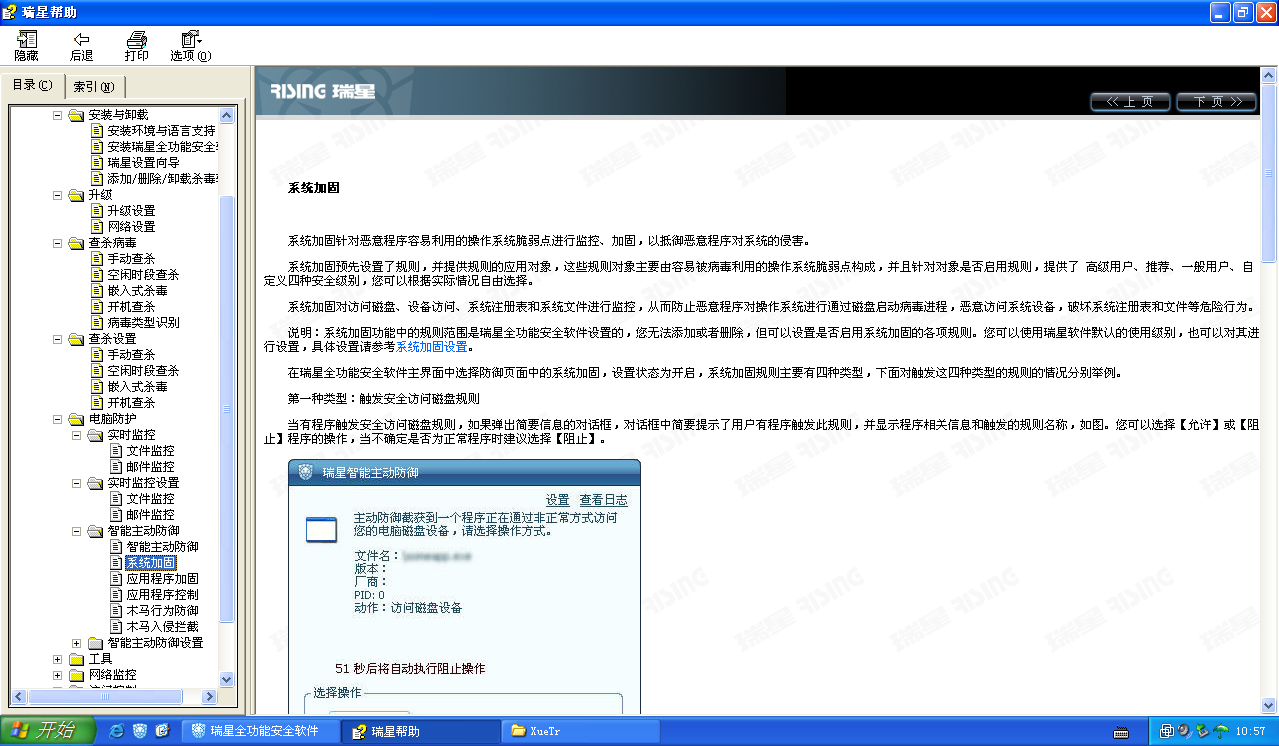Click tree panel scroll-up arrow

(226, 115)
